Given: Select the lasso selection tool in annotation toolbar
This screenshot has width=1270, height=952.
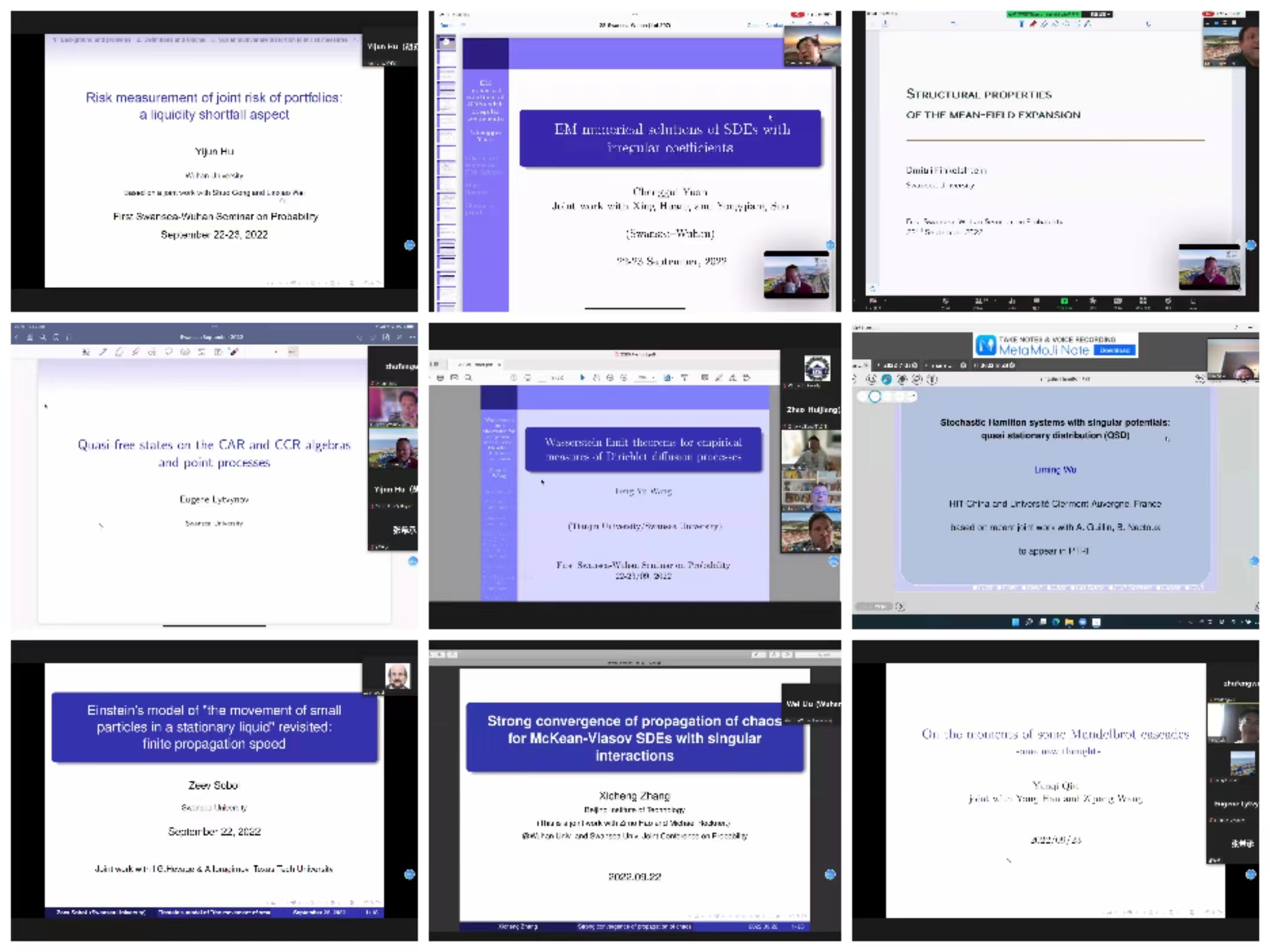Looking at the screenshot, I should click(169, 352).
